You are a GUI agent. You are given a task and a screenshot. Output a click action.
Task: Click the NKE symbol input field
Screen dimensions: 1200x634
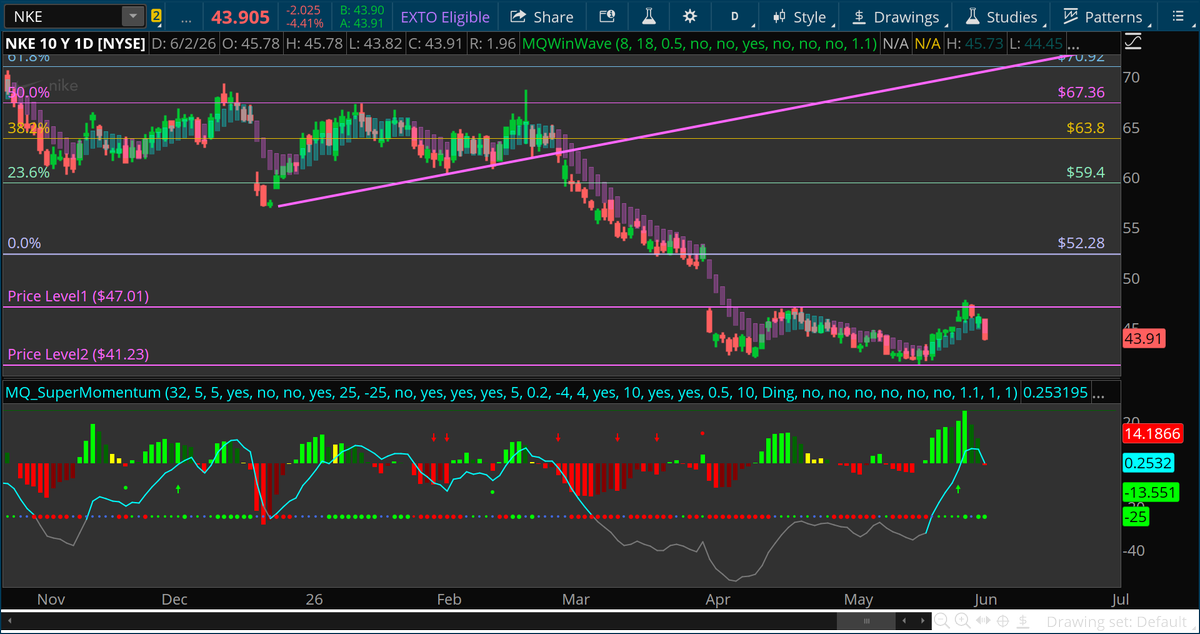click(62, 16)
